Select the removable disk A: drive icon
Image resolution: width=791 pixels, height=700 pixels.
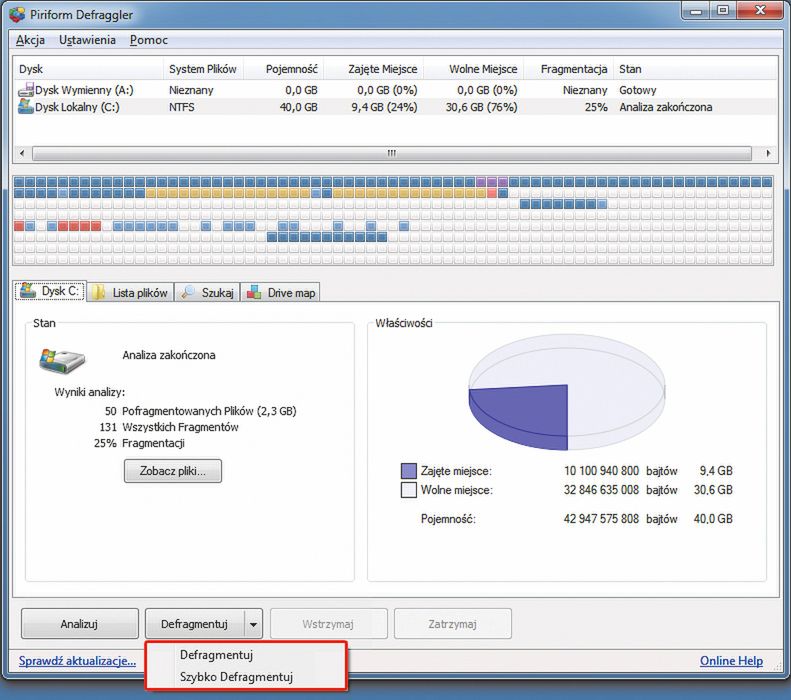coord(25,90)
